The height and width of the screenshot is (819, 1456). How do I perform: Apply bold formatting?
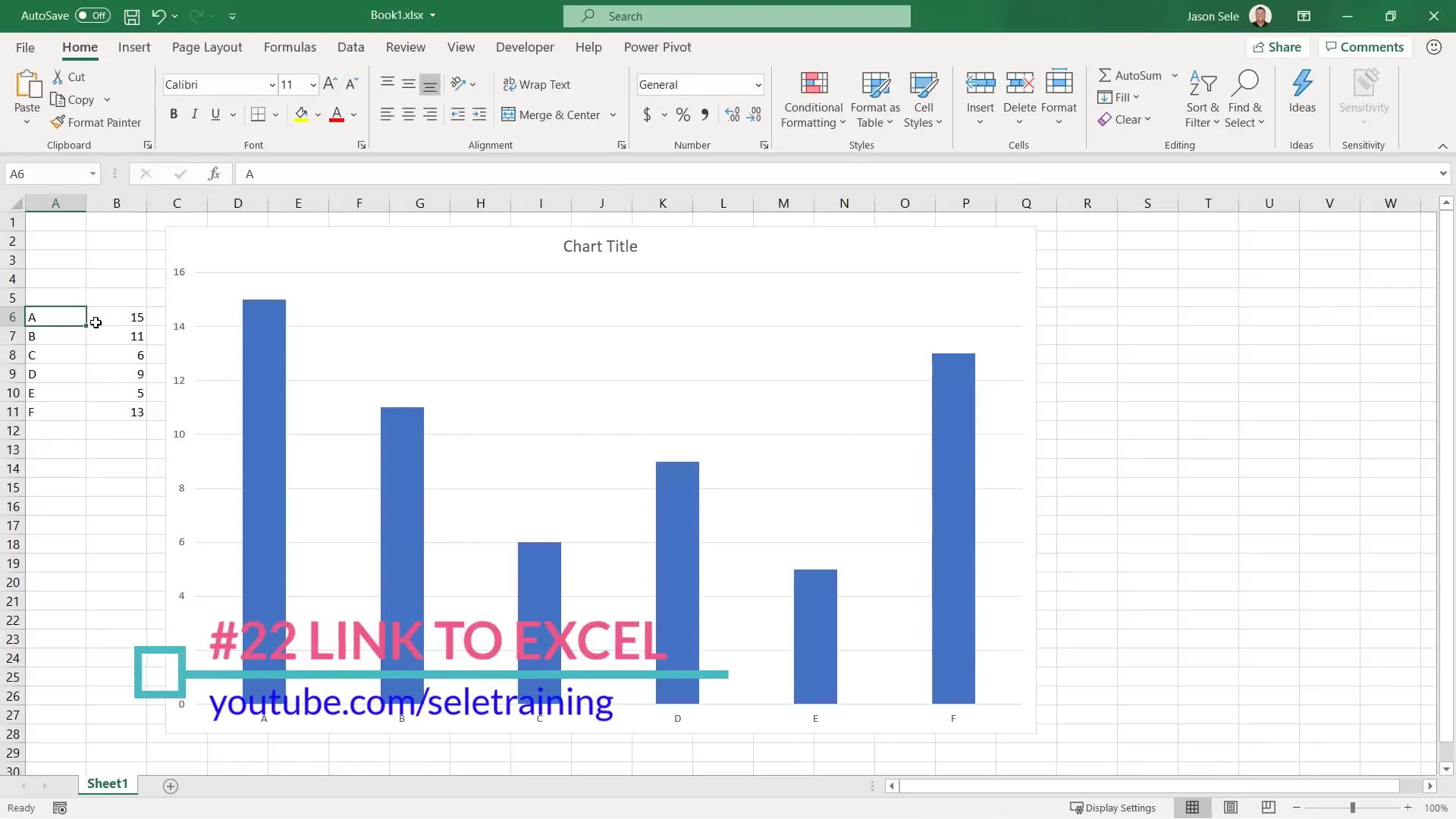point(174,115)
